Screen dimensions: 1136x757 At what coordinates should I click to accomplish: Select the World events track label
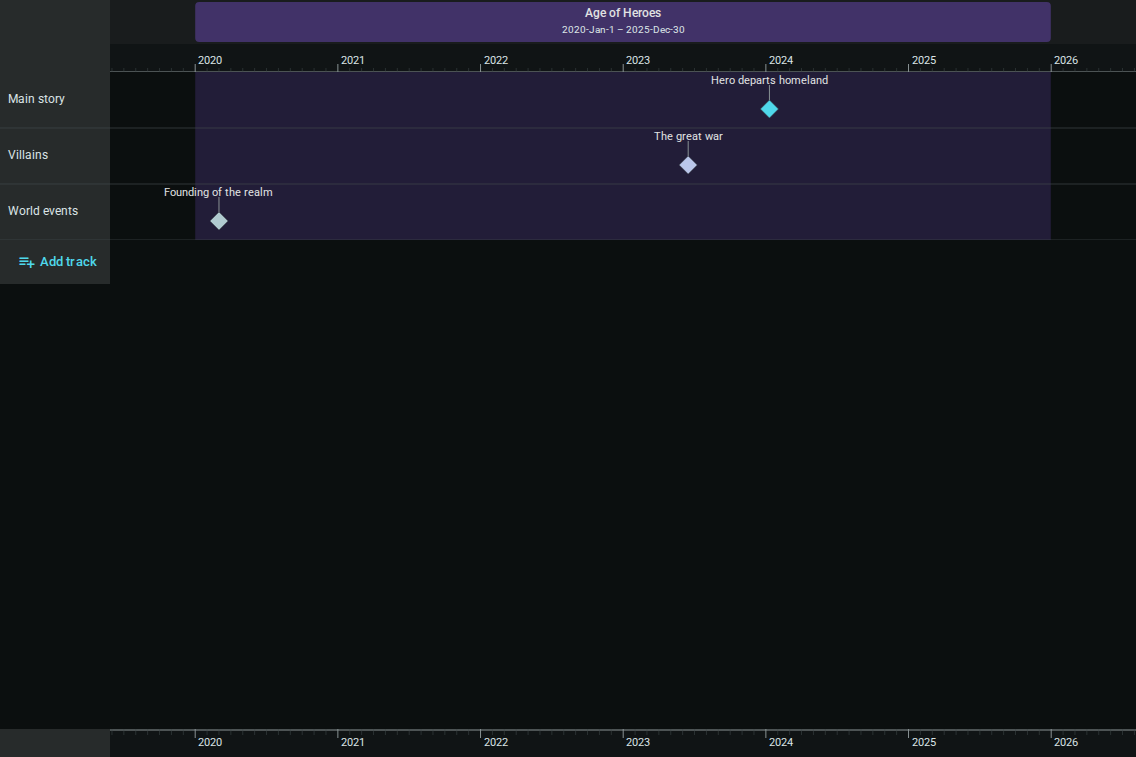43,211
